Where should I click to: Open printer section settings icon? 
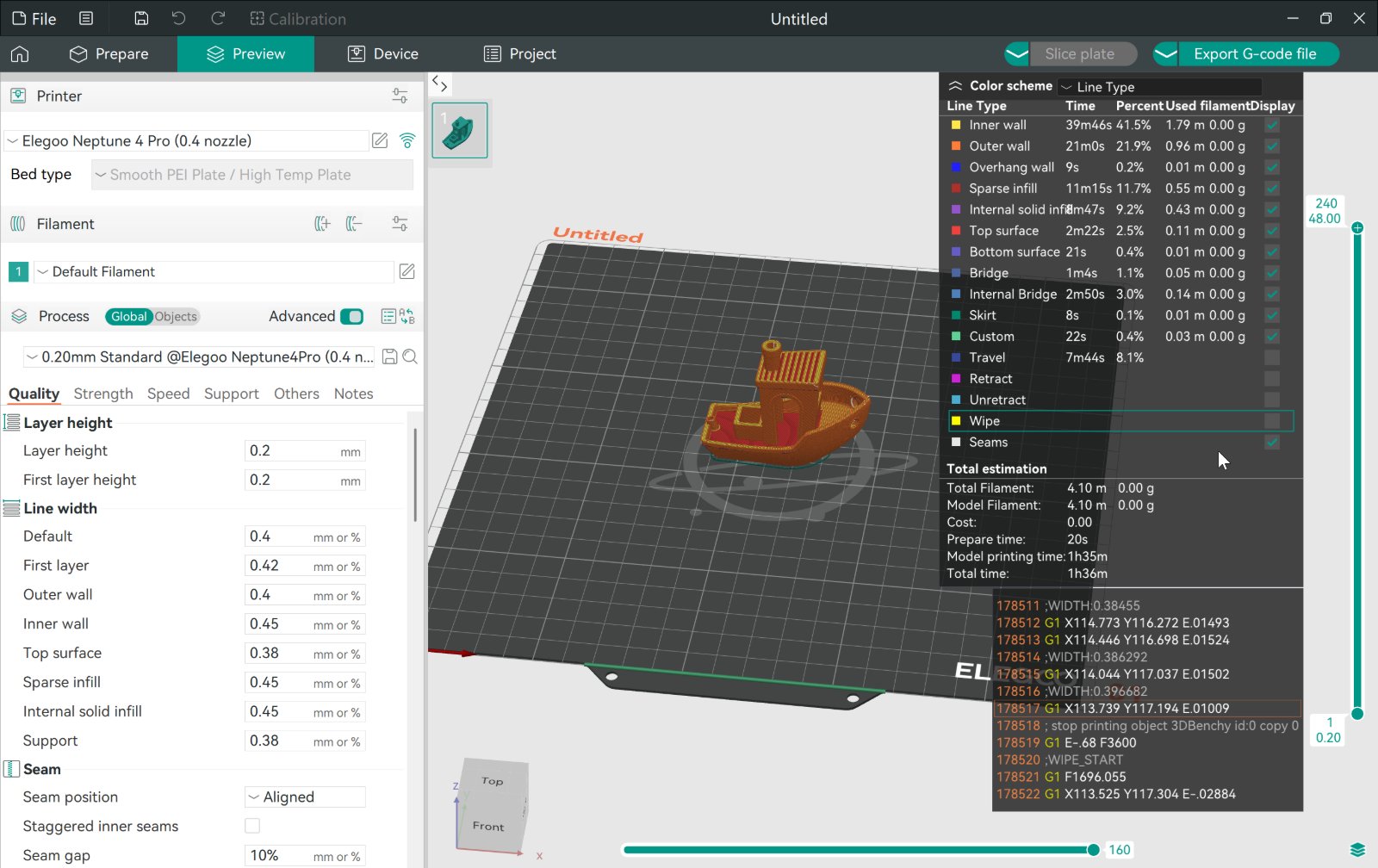coord(400,96)
